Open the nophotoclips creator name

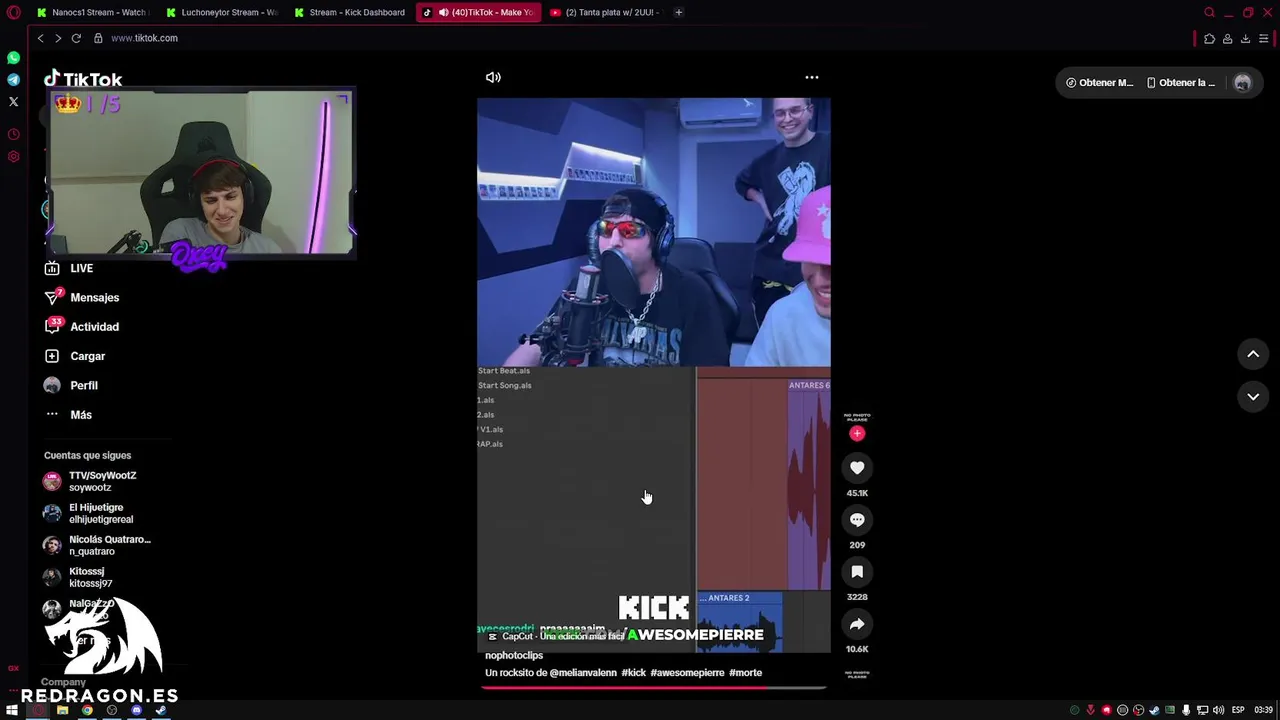(x=514, y=655)
